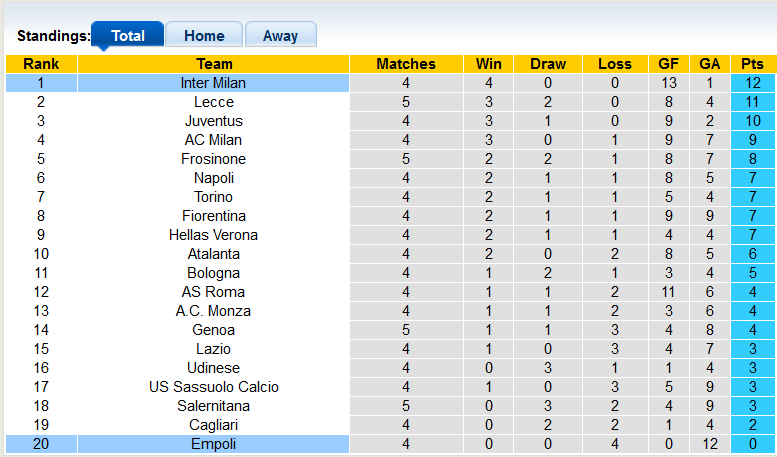
Task: Click the Matches column header
Action: tap(406, 64)
